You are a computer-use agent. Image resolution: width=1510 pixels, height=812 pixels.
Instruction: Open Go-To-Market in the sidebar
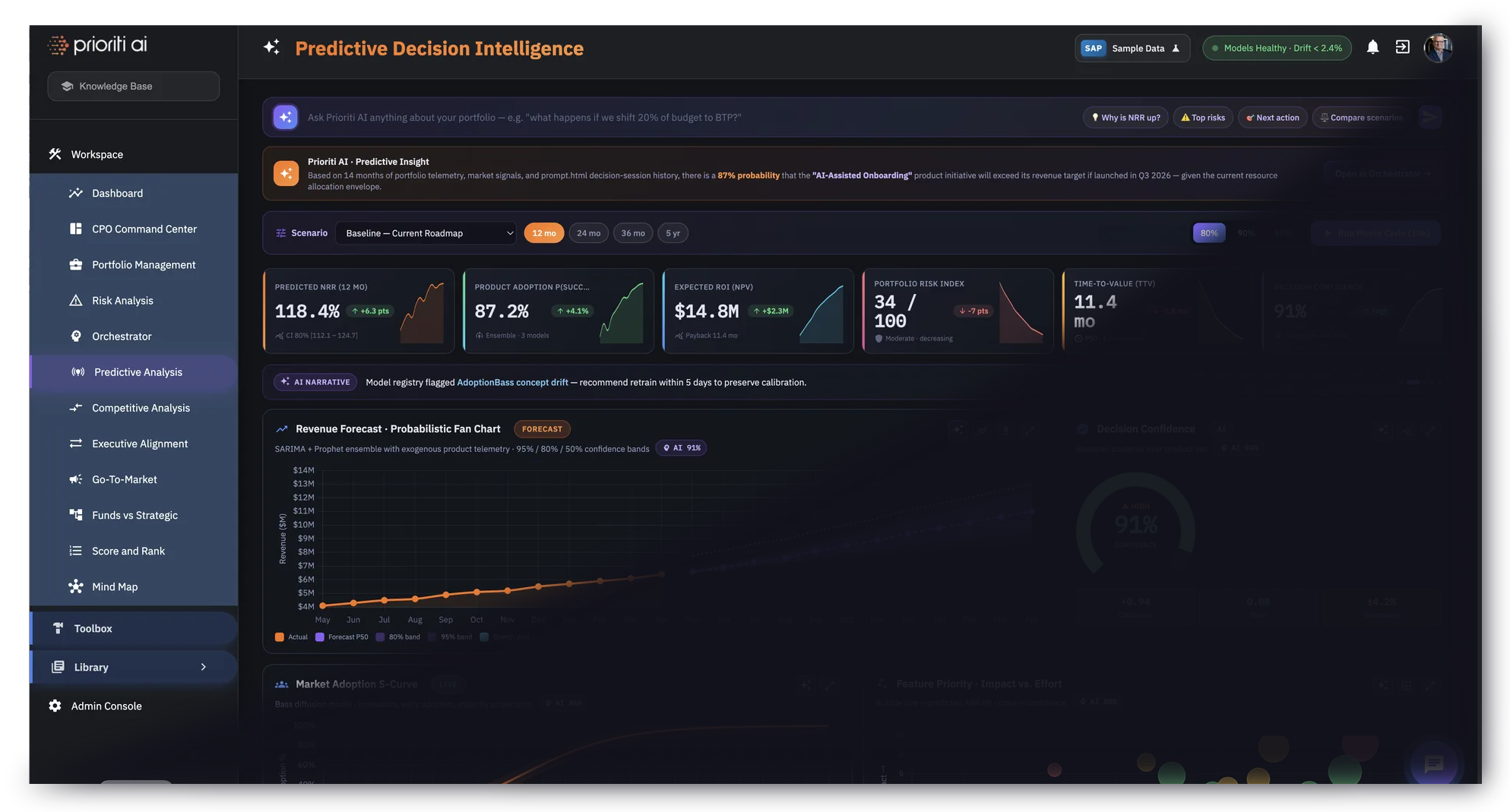[x=134, y=479]
